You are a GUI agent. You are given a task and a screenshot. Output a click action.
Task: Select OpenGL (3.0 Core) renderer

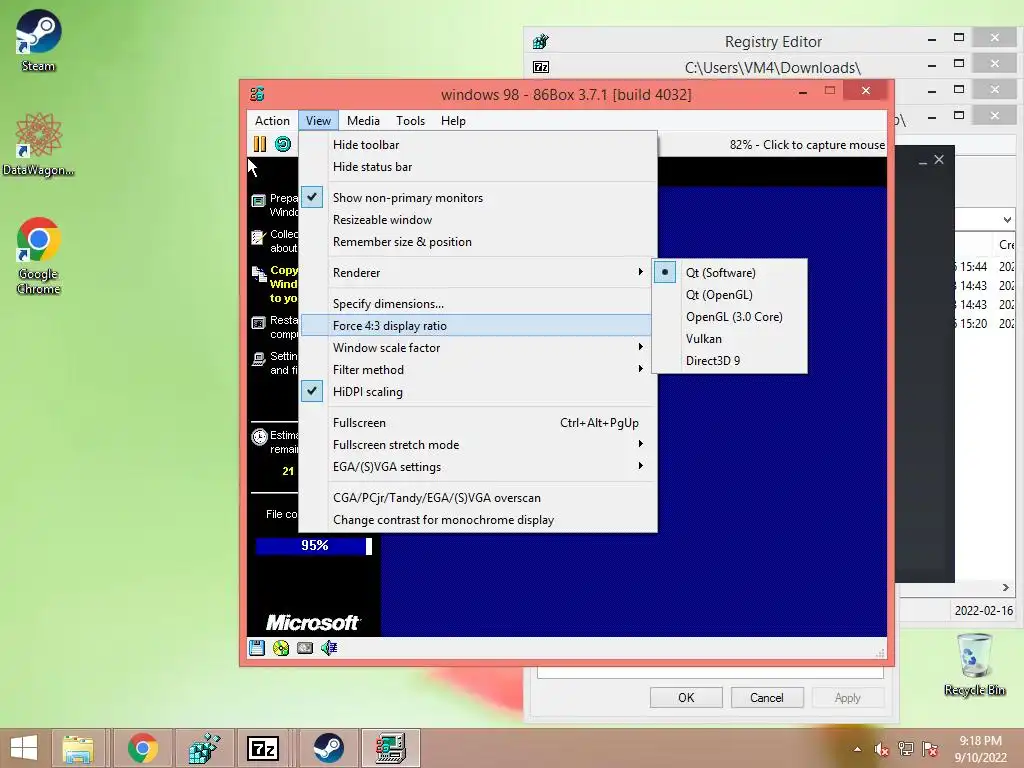click(x=729, y=317)
